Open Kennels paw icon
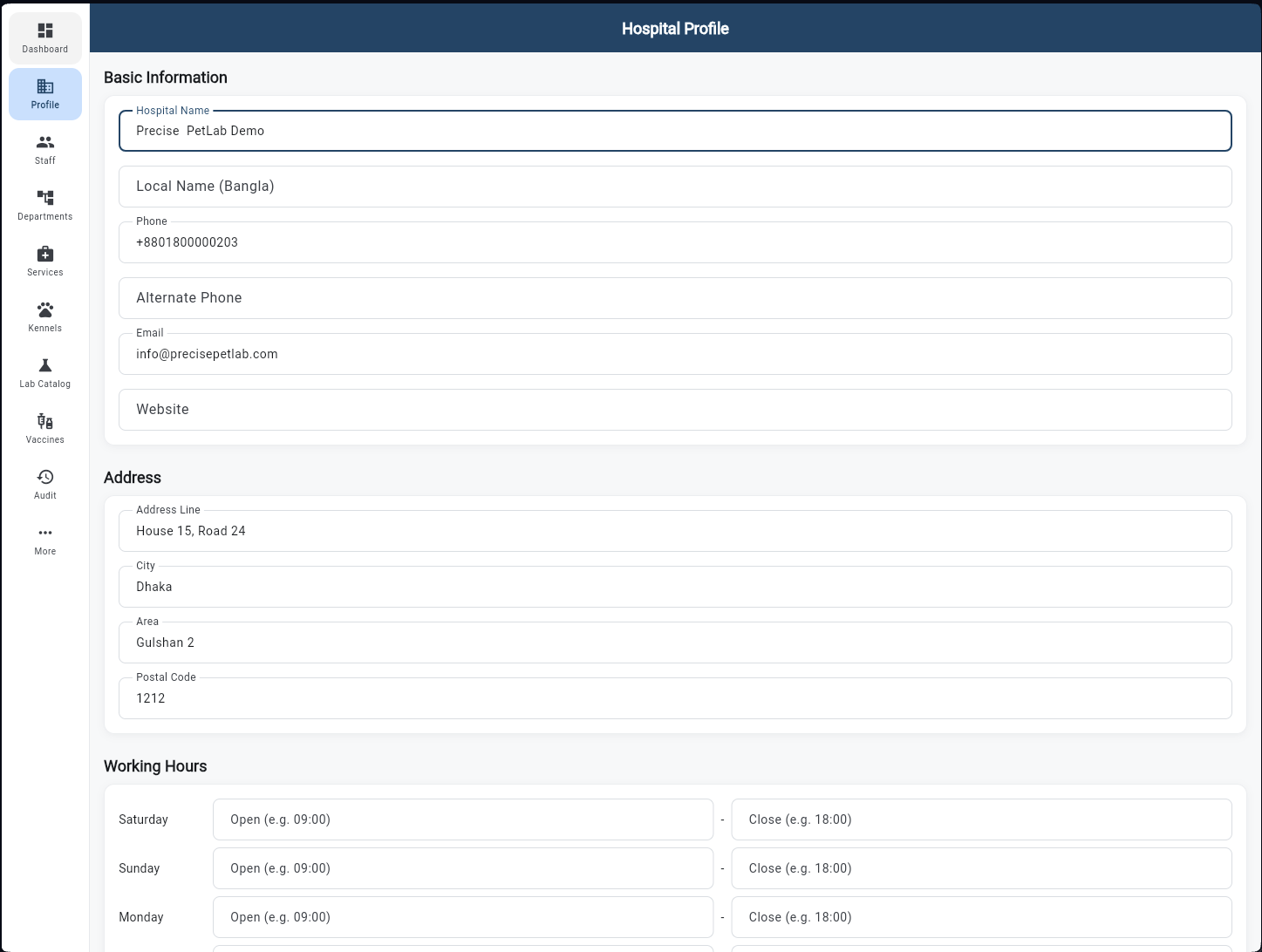This screenshot has height=952, width=1262. (45, 310)
